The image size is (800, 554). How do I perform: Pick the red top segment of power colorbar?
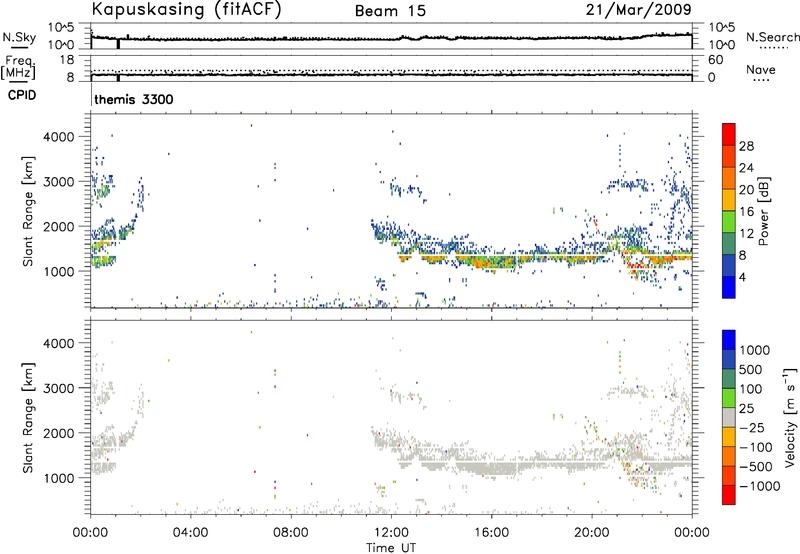click(x=729, y=134)
